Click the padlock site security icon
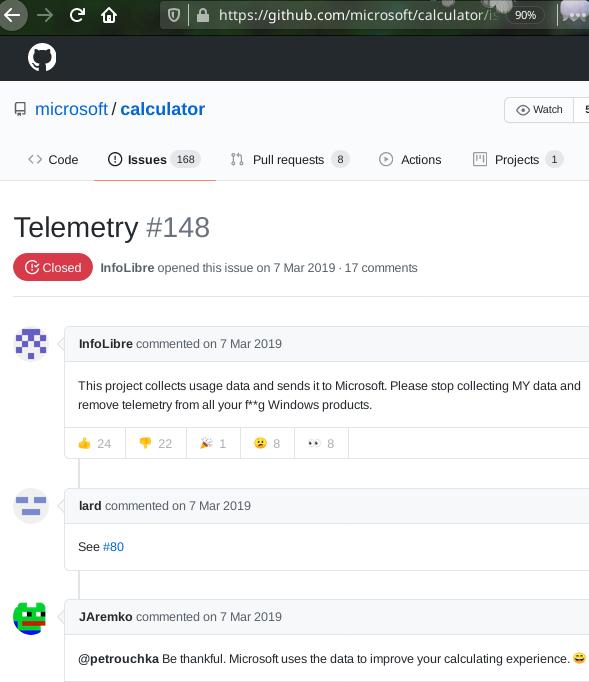Viewport: 589px width, 682px height. (x=203, y=16)
